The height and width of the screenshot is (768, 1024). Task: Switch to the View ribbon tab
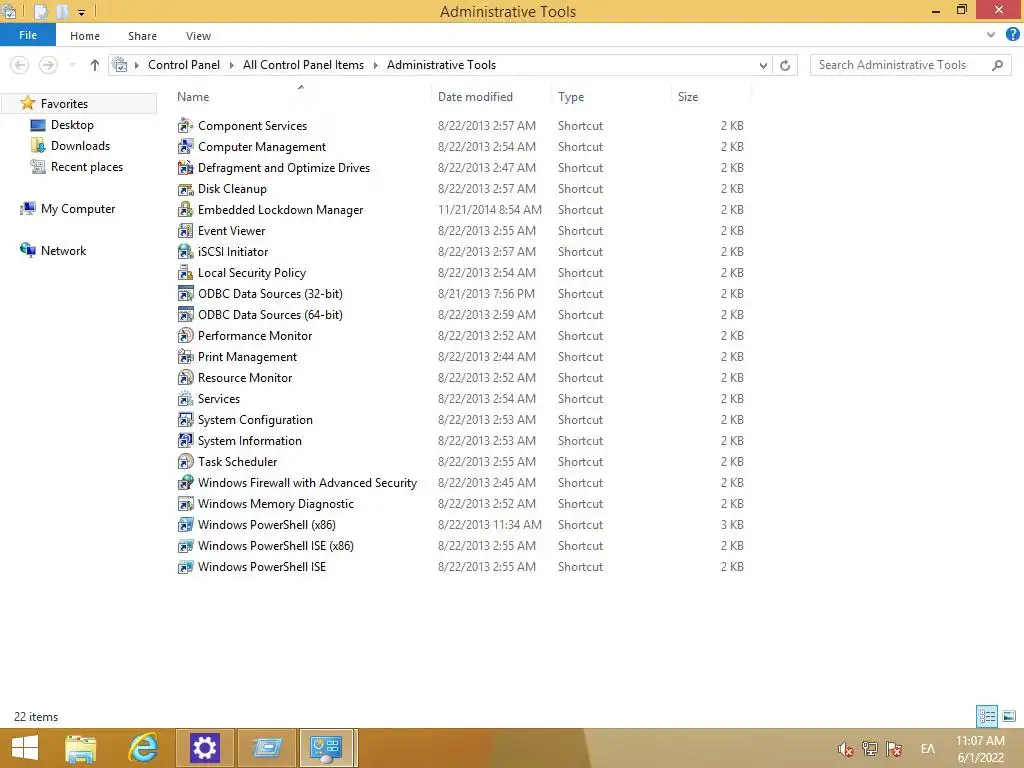198,36
